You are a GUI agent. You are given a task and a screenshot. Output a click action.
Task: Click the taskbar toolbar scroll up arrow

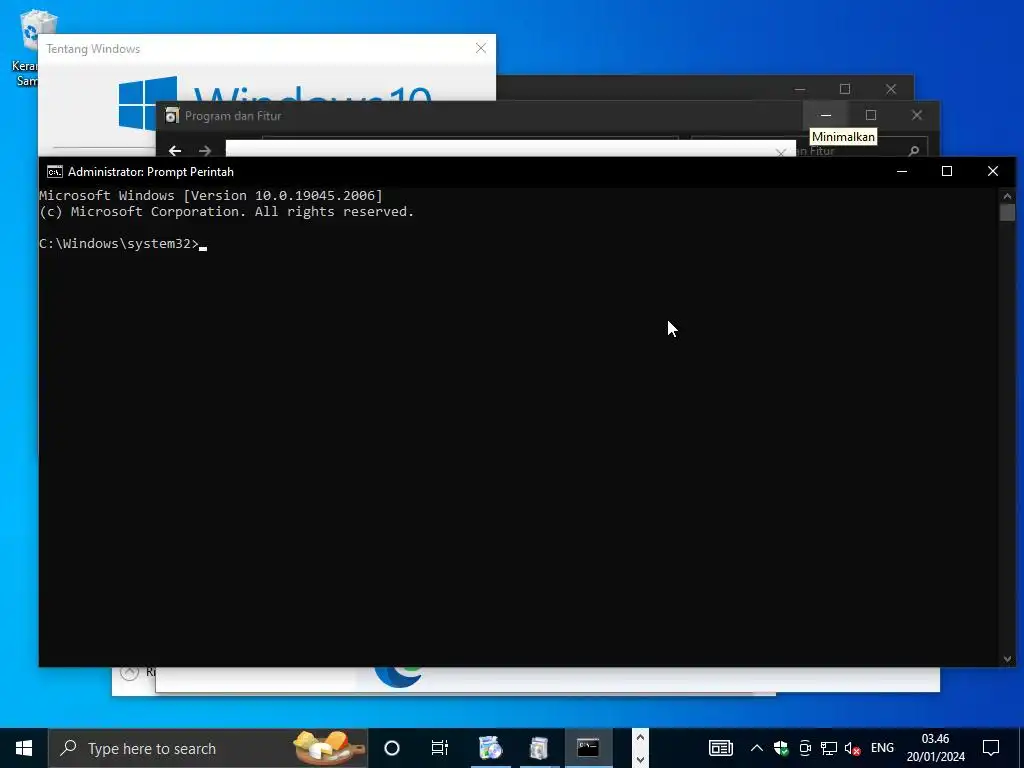[640, 737]
